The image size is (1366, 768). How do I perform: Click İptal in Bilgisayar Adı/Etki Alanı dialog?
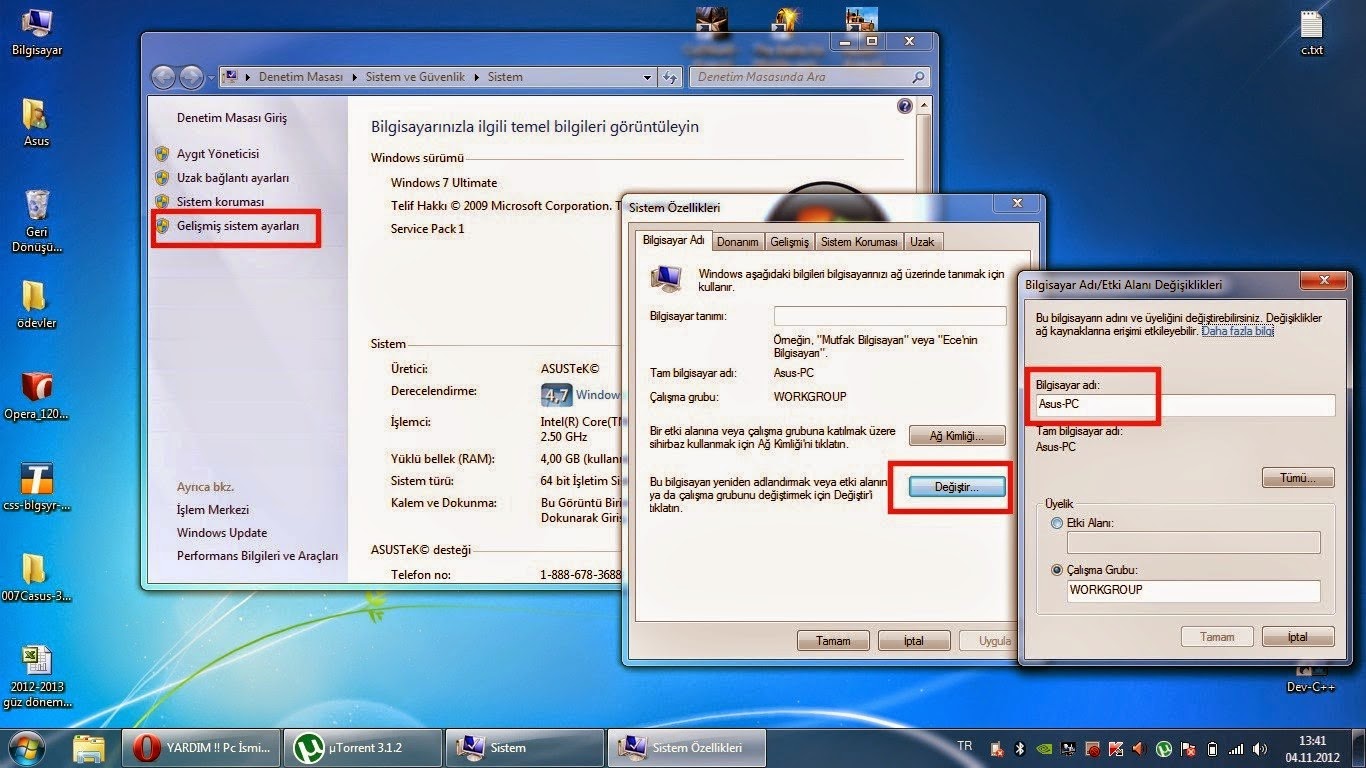1298,637
